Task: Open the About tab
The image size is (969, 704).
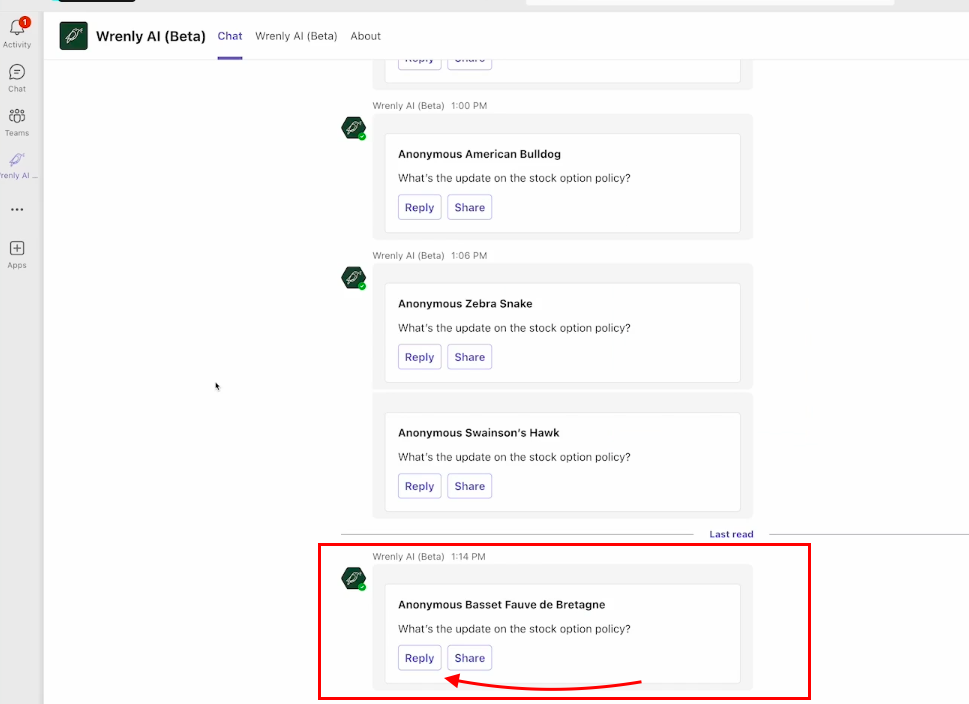Action: [x=365, y=36]
